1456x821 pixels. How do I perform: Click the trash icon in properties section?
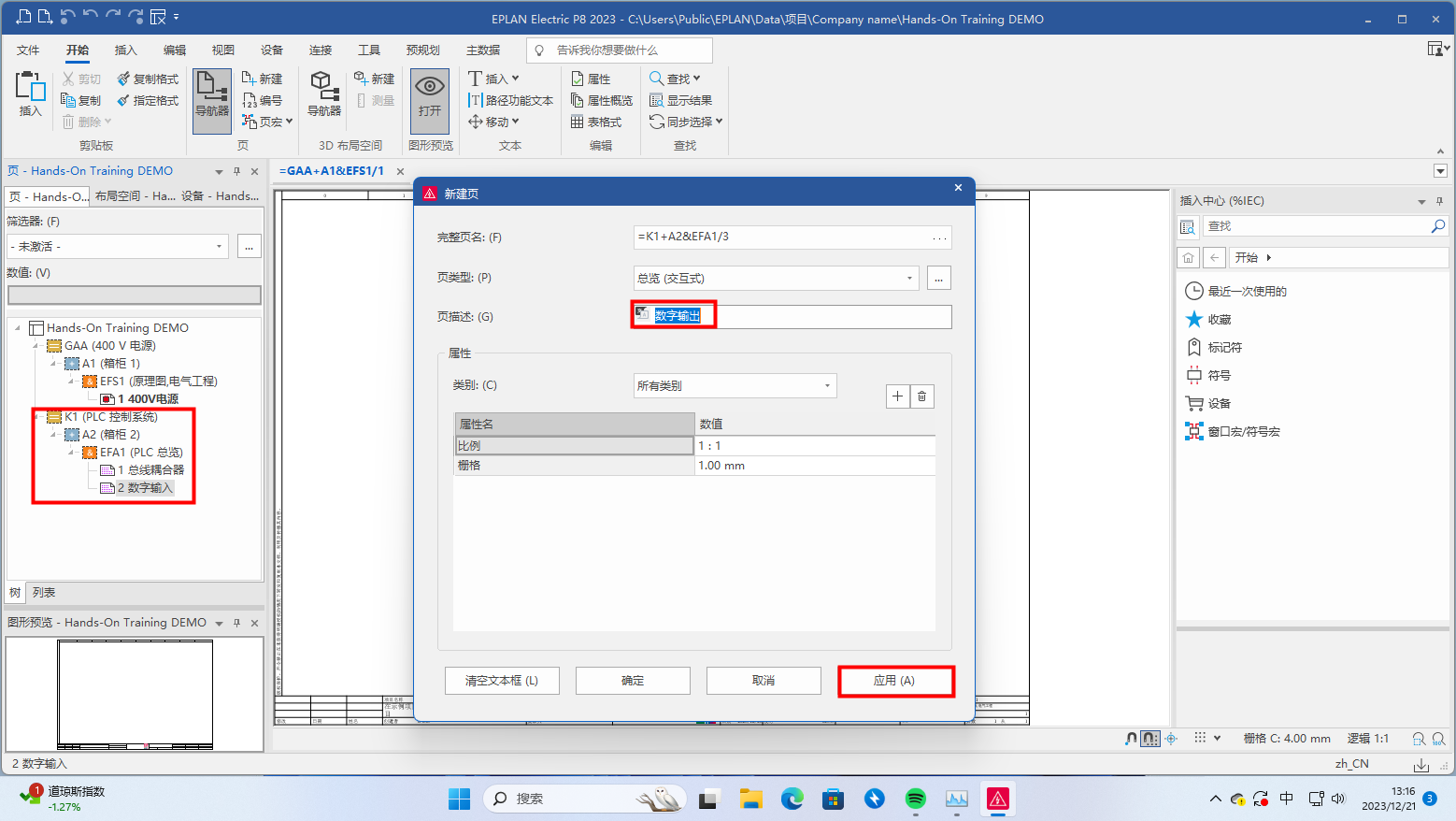tap(921, 396)
